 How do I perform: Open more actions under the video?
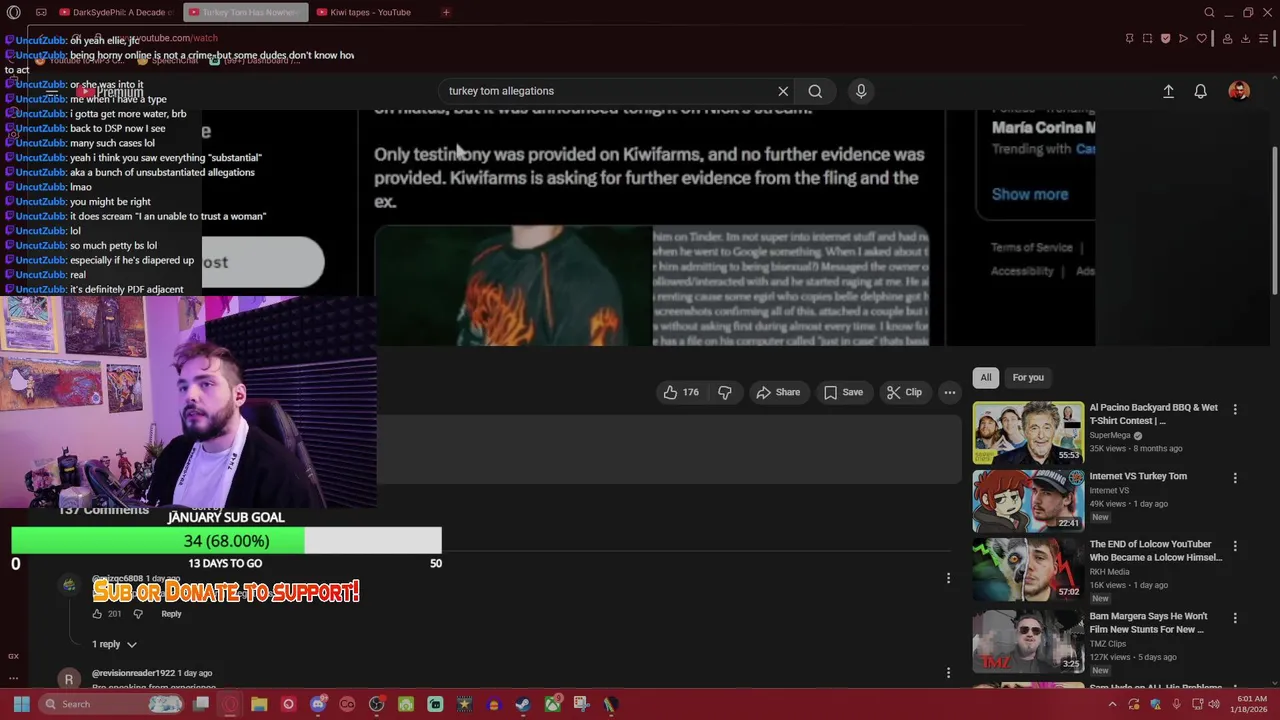click(950, 392)
